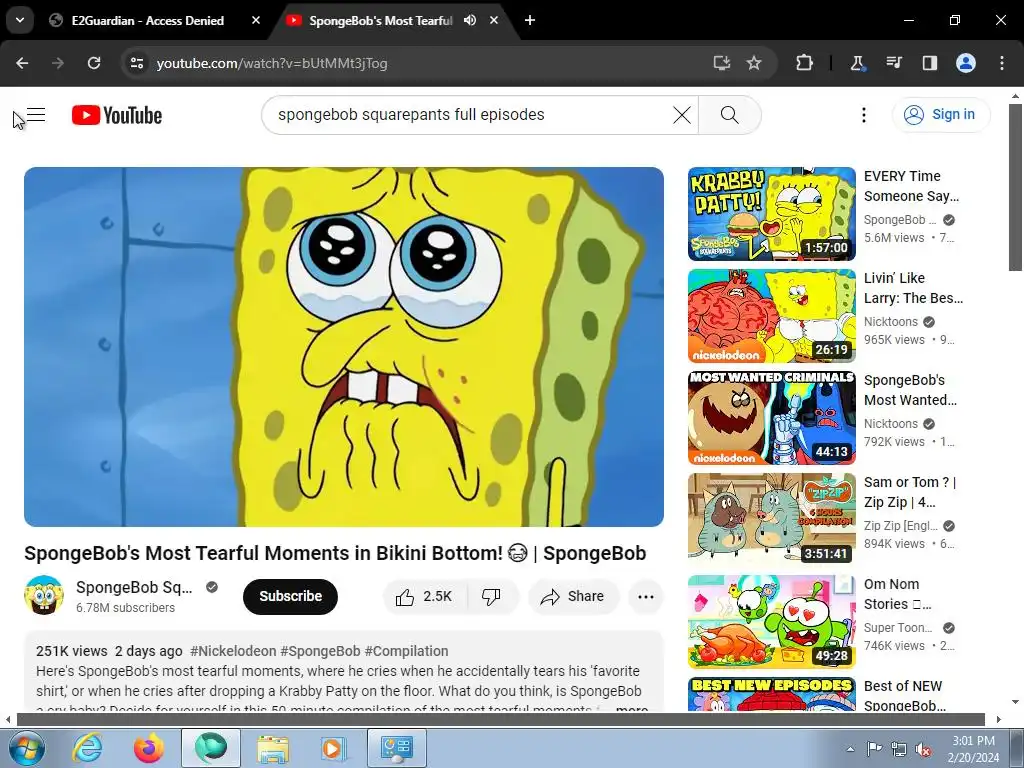1024x768 pixels.
Task: Open Sam or Tom ? Zip Zip title
Action: click(910, 492)
